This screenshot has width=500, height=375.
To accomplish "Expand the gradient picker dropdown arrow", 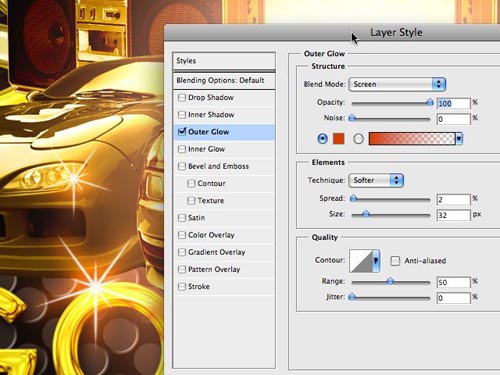I will click(x=459, y=138).
